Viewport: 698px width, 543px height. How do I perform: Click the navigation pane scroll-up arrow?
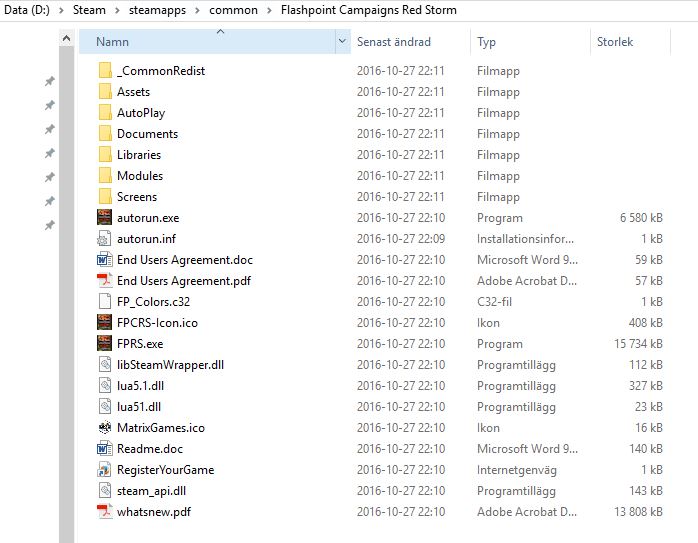point(66,38)
